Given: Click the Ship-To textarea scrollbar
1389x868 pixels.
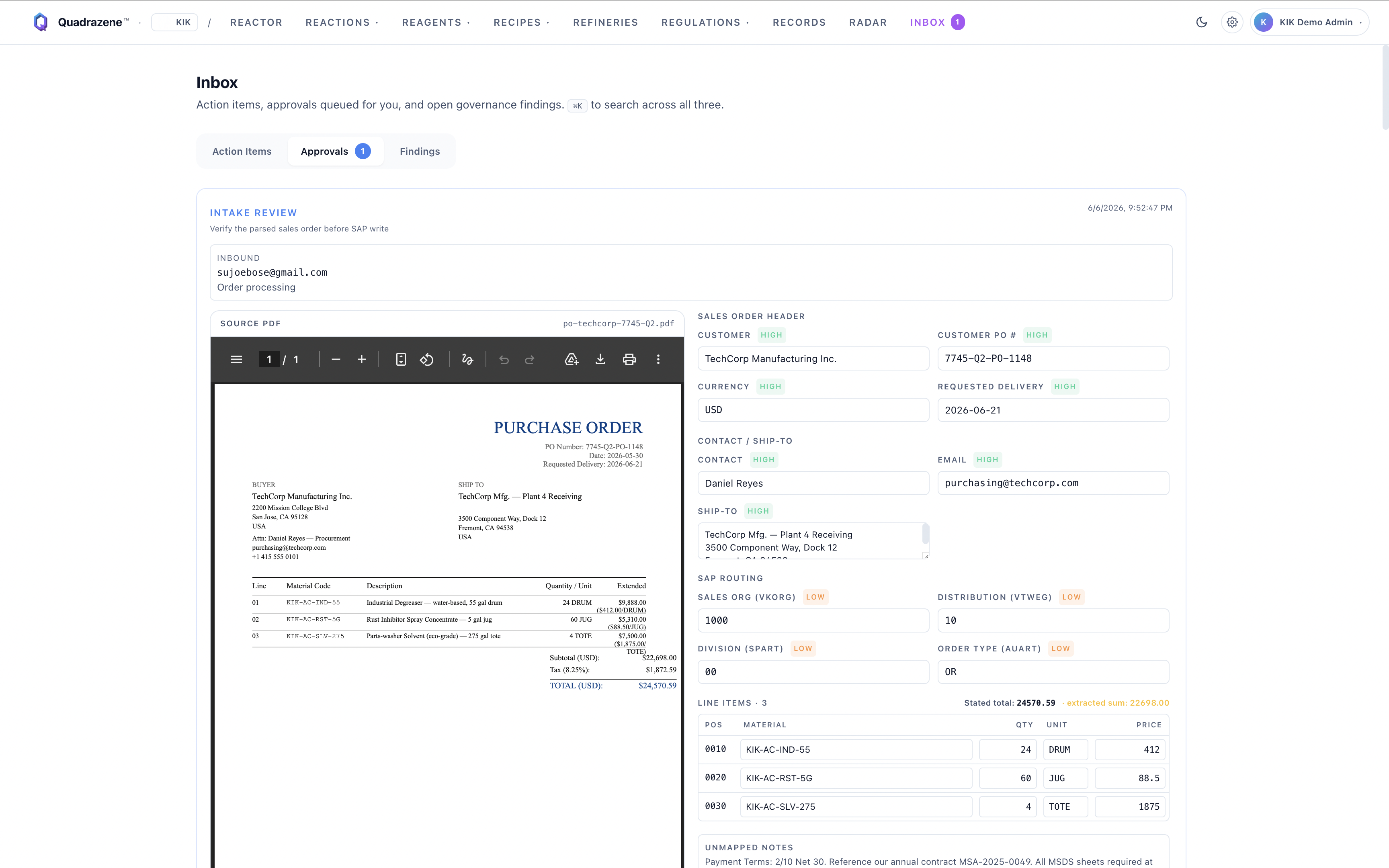Looking at the screenshot, I should coord(925,534).
